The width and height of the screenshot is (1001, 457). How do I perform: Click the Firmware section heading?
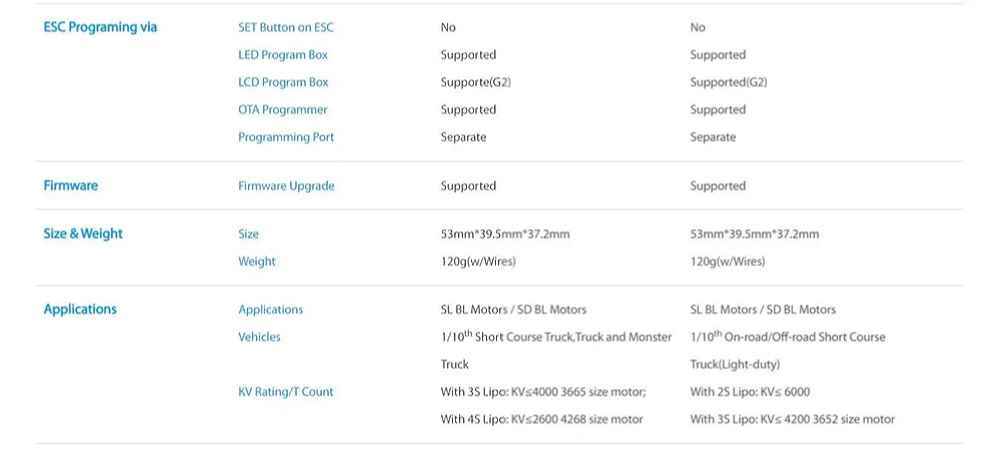click(x=71, y=186)
